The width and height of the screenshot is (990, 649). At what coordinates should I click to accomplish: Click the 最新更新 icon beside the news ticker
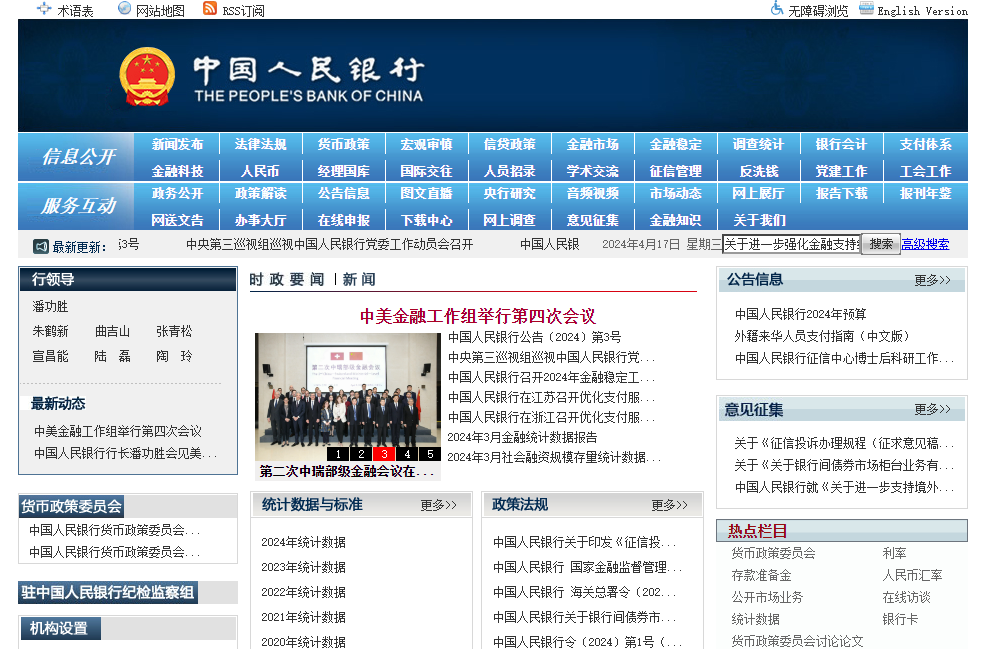tap(40, 245)
